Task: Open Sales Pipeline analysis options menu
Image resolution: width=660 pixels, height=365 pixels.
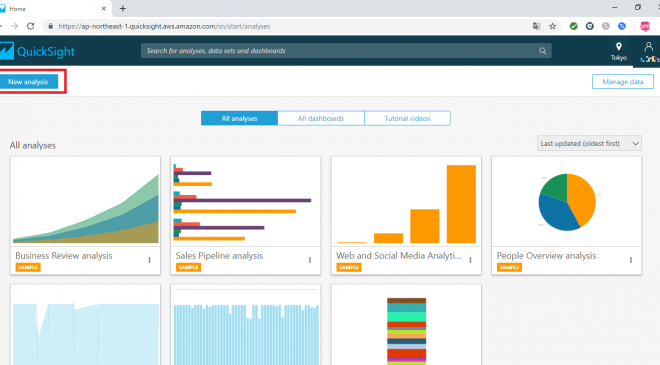Action: (310, 260)
